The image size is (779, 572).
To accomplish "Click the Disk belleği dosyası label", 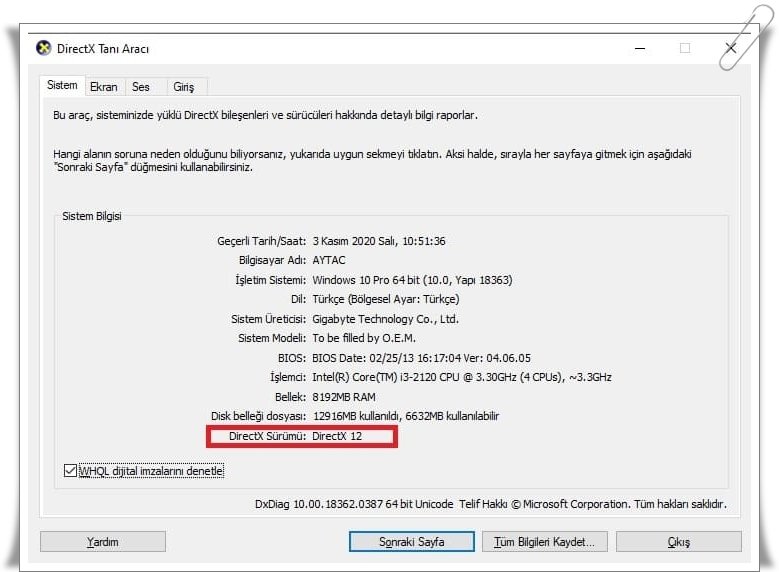I will coord(258,416).
